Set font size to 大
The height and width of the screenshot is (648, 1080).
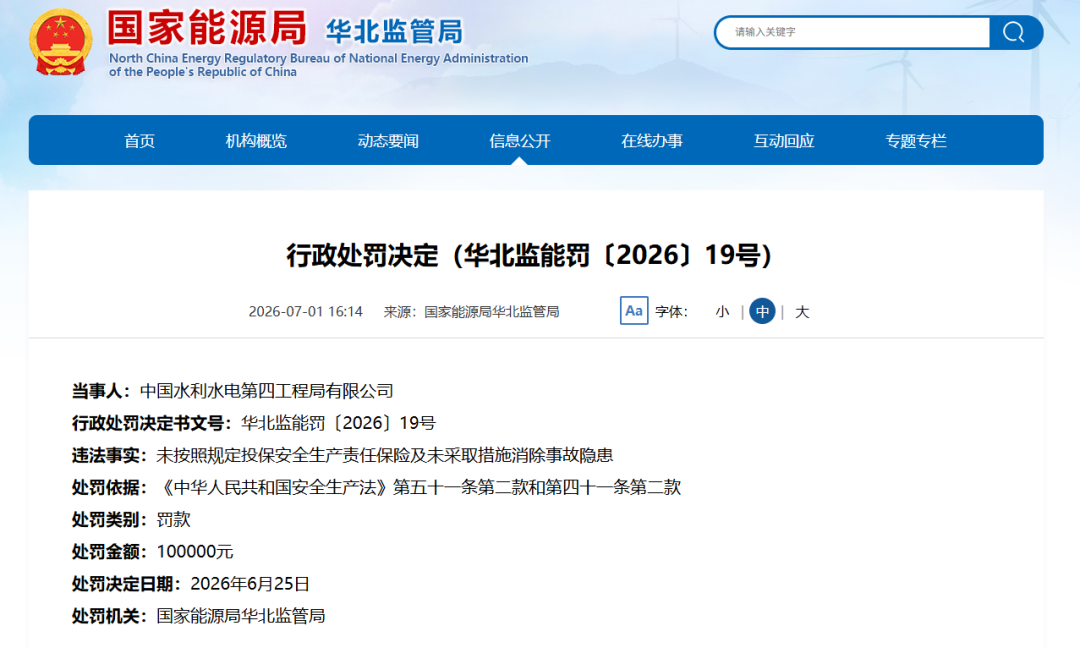pyautogui.click(x=802, y=312)
